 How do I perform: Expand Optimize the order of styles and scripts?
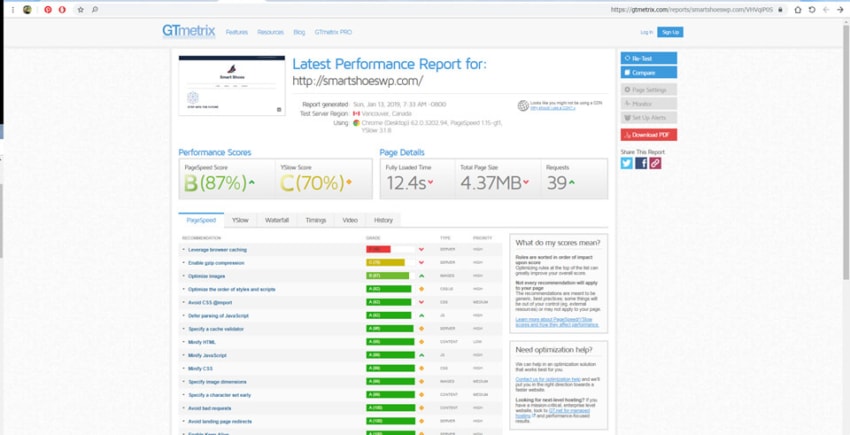(231, 289)
